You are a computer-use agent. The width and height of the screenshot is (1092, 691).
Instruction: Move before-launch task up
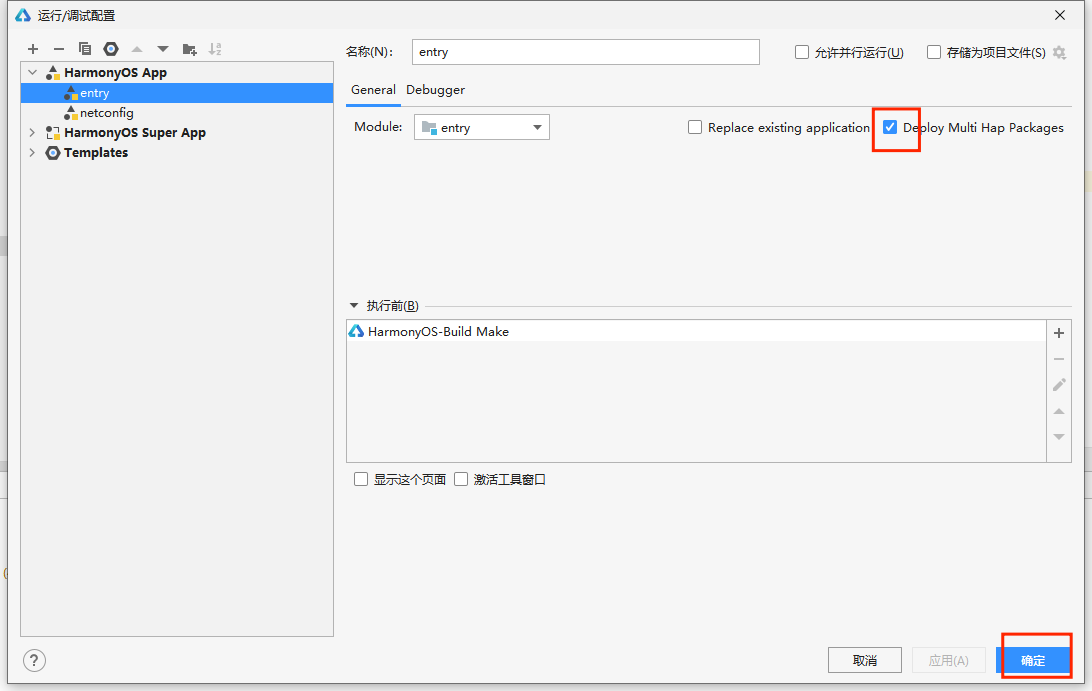[1059, 412]
